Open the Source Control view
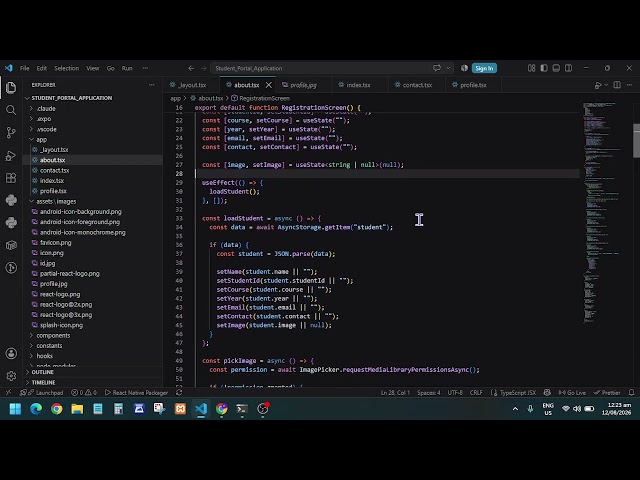Image resolution: width=640 pixels, height=480 pixels. 11,132
